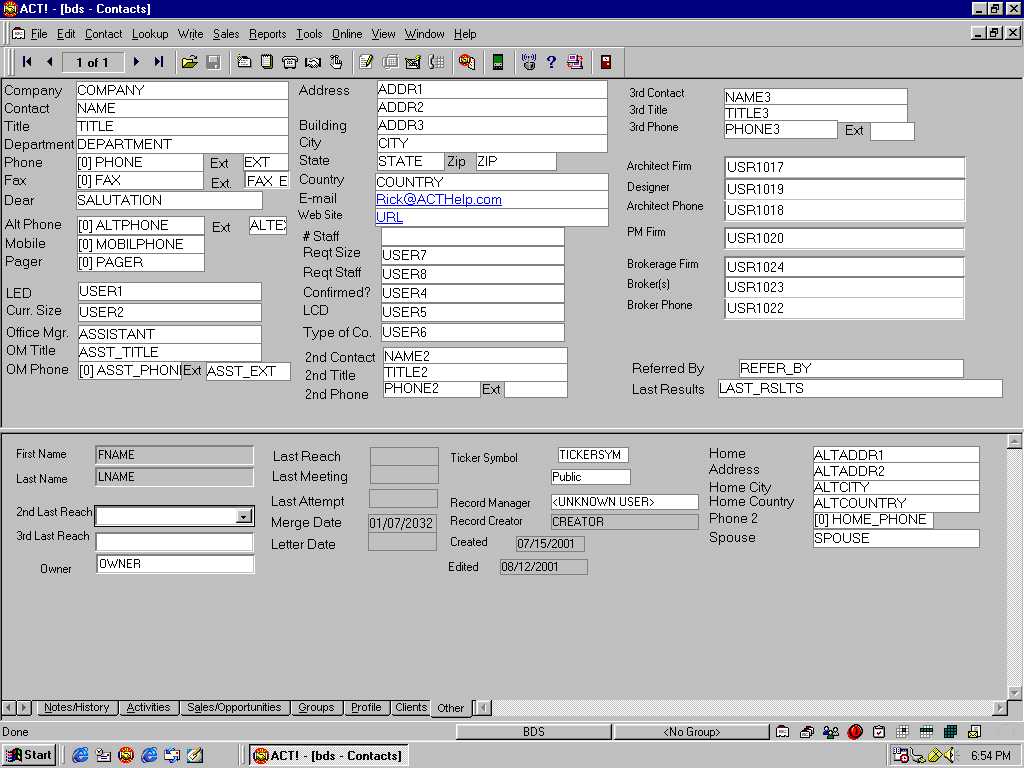
Task: Click the red Task List status icon
Action: coord(855,732)
